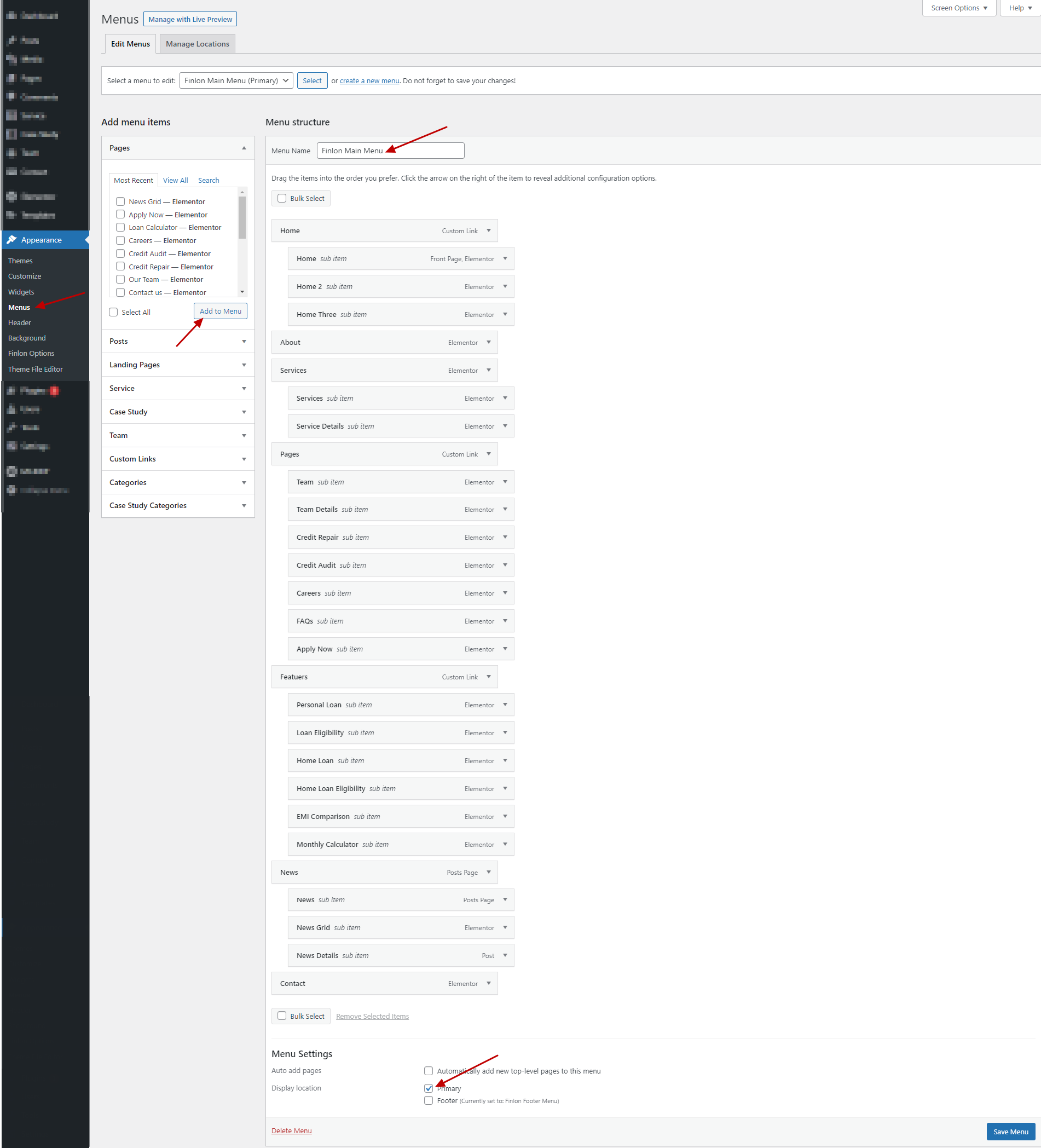Click the Delete Menu link
The width and height of the screenshot is (1041, 1148).
291,1130
